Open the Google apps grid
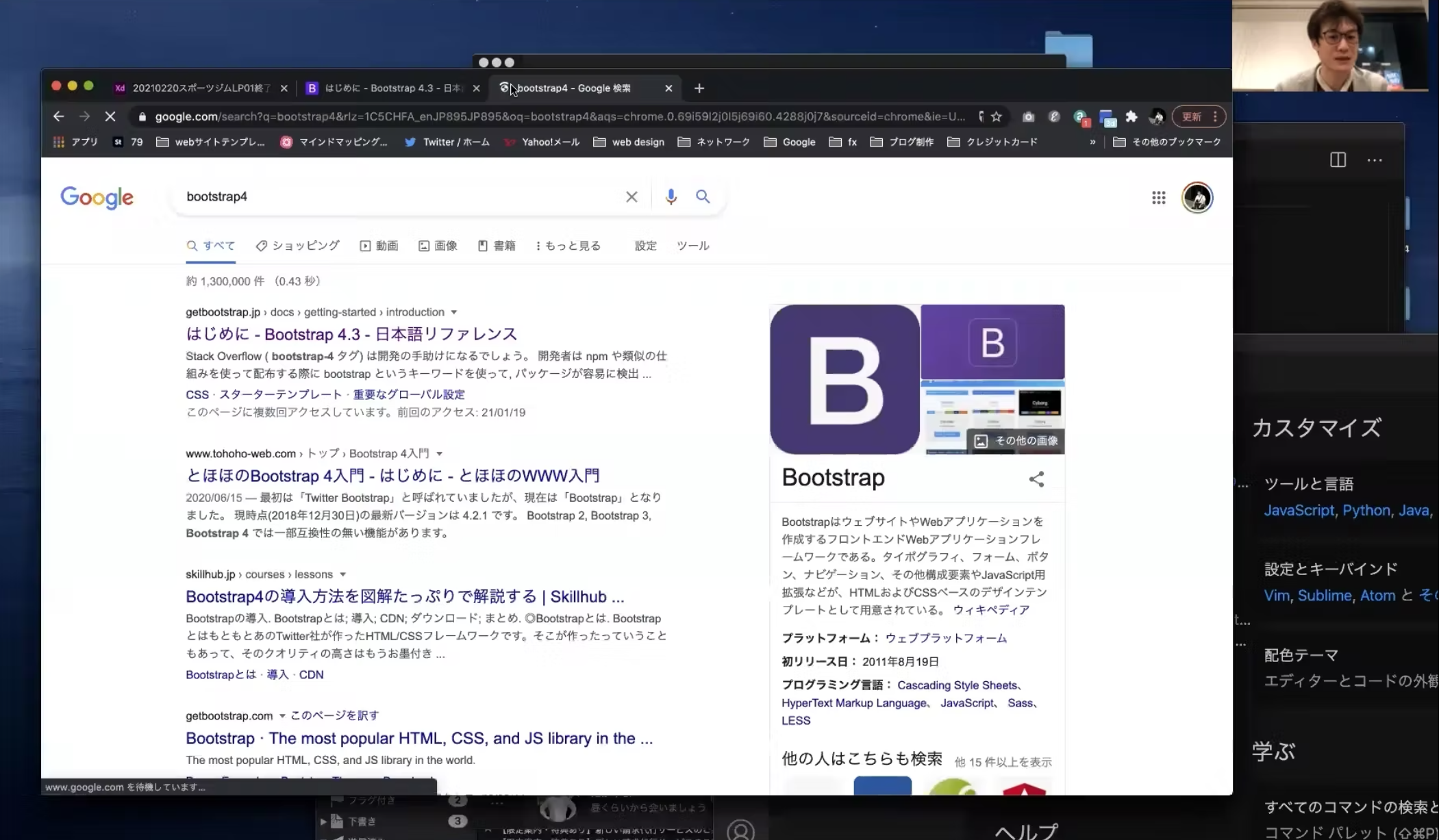 [1158, 198]
